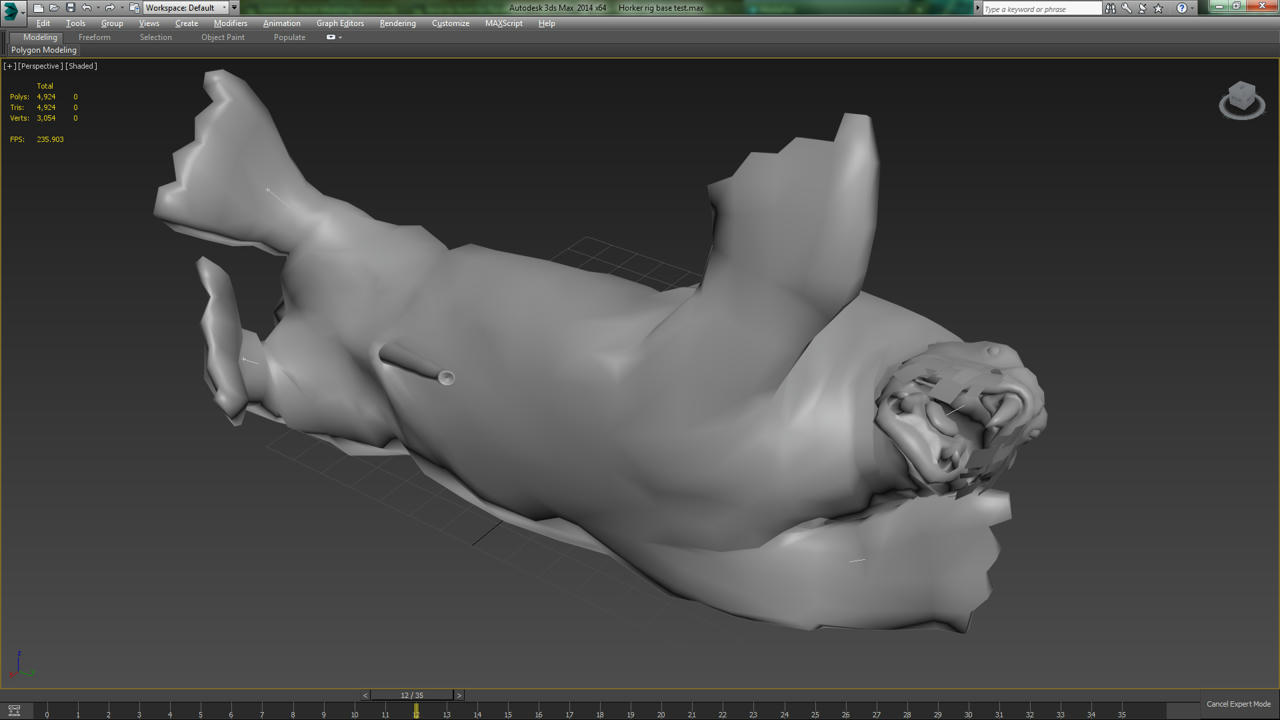Open Subscription Center wrench icon

[1126, 8]
